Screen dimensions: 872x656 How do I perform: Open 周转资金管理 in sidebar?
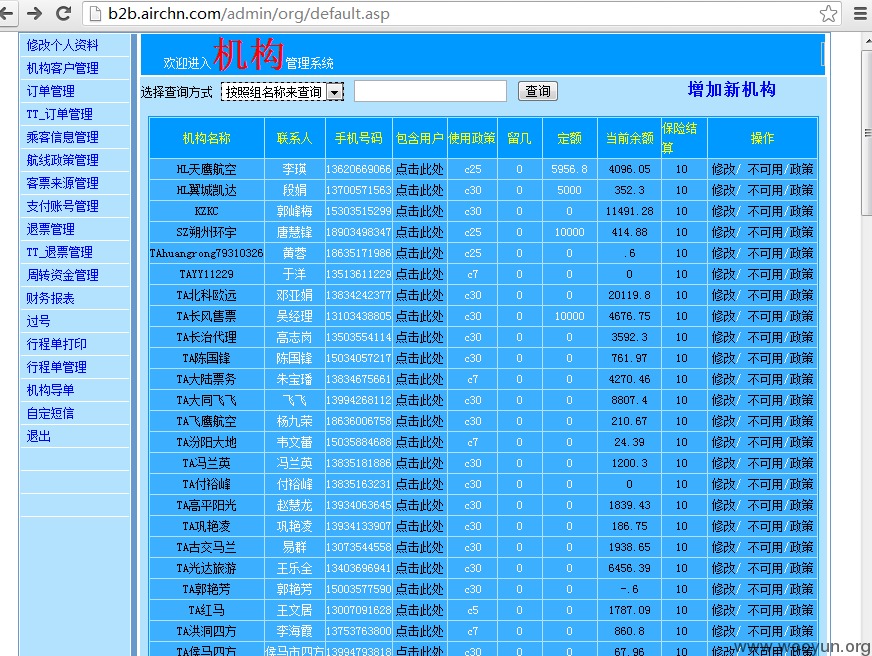coord(62,275)
